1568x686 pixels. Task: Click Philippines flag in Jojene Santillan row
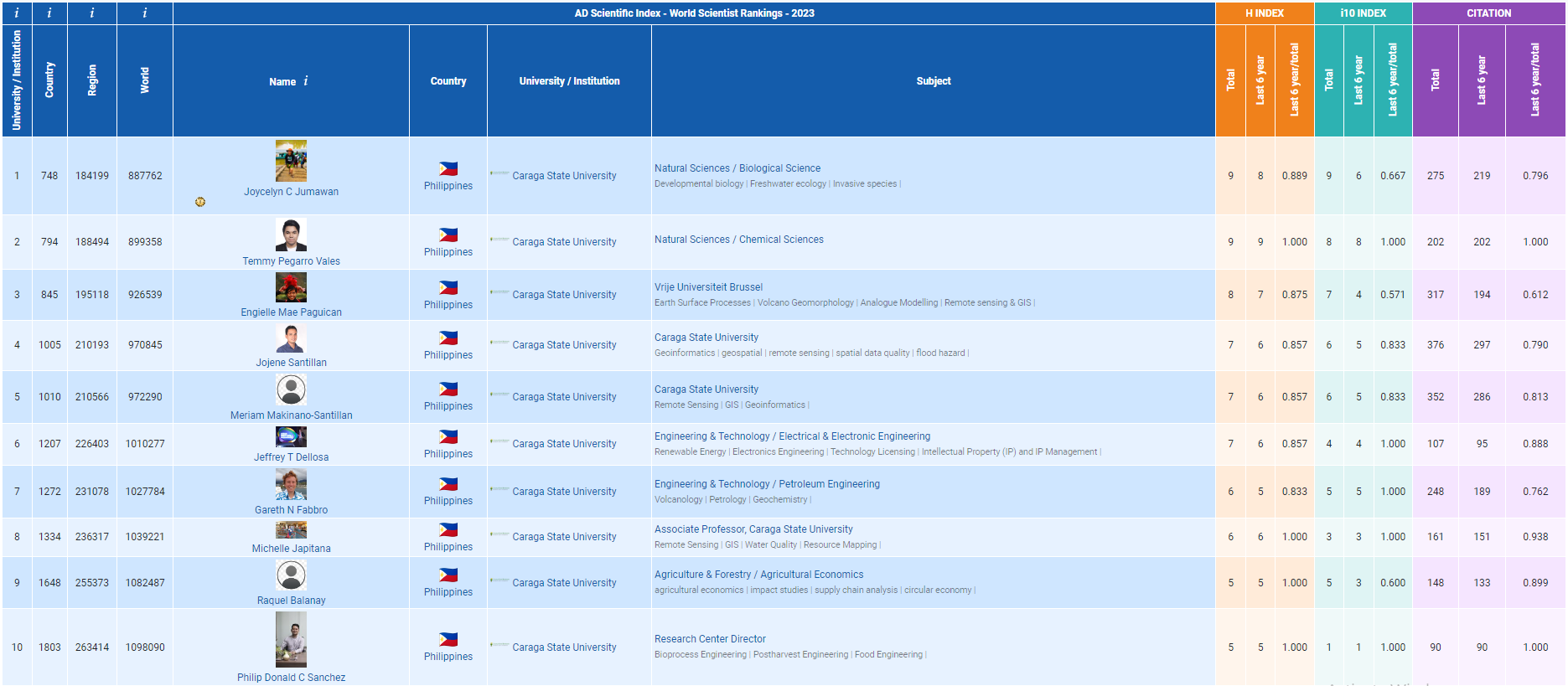coord(448,338)
